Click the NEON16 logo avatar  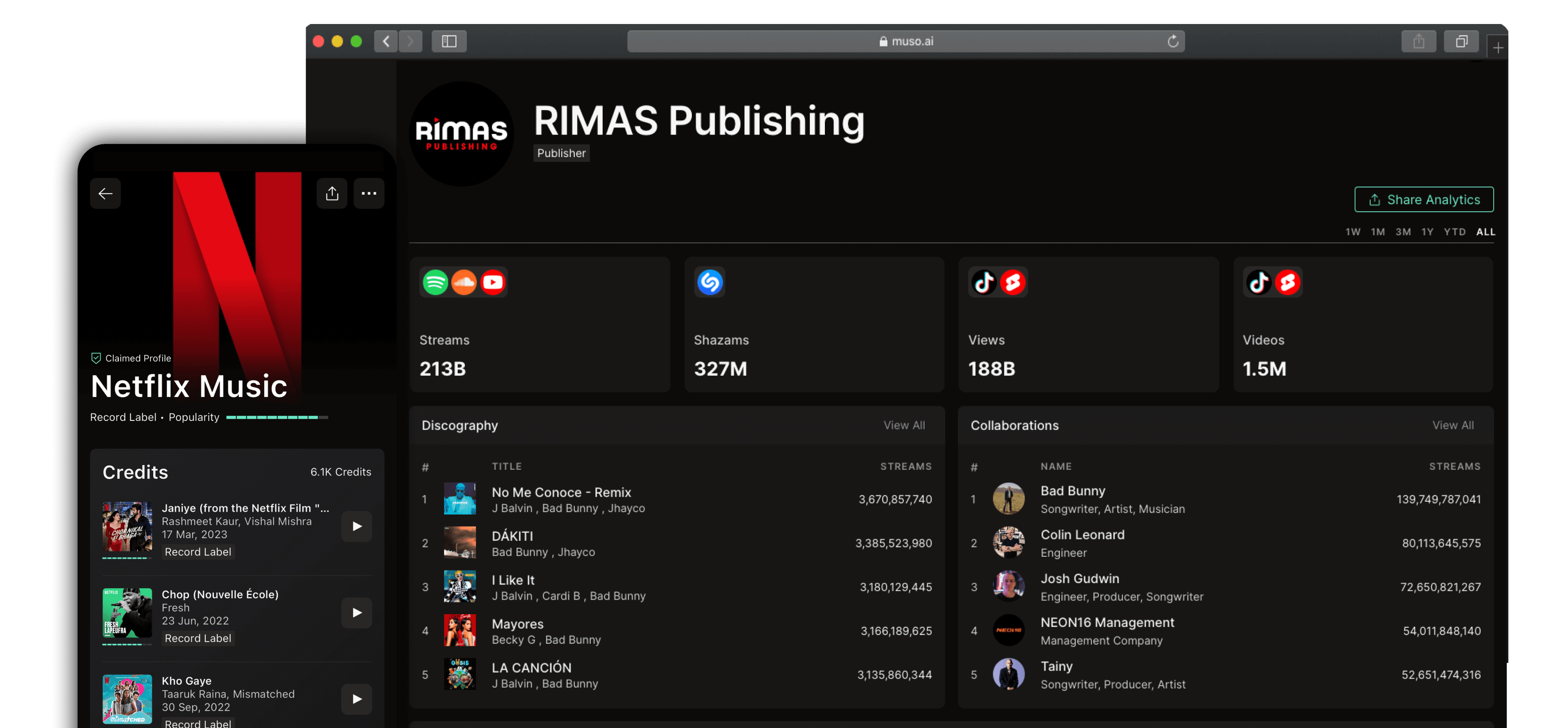[x=1009, y=631]
